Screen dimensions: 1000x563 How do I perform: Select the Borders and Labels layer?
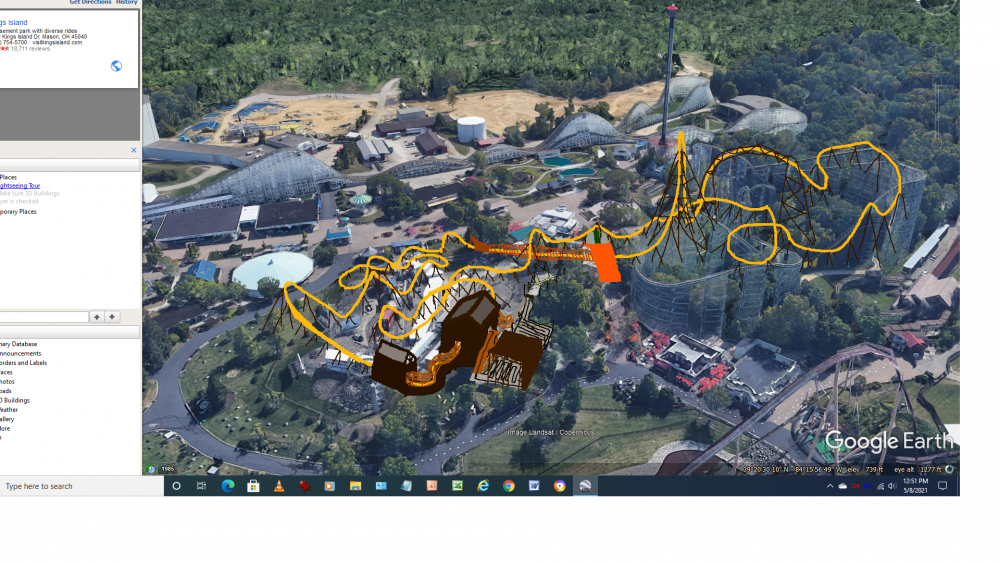pyautogui.click(x=24, y=363)
